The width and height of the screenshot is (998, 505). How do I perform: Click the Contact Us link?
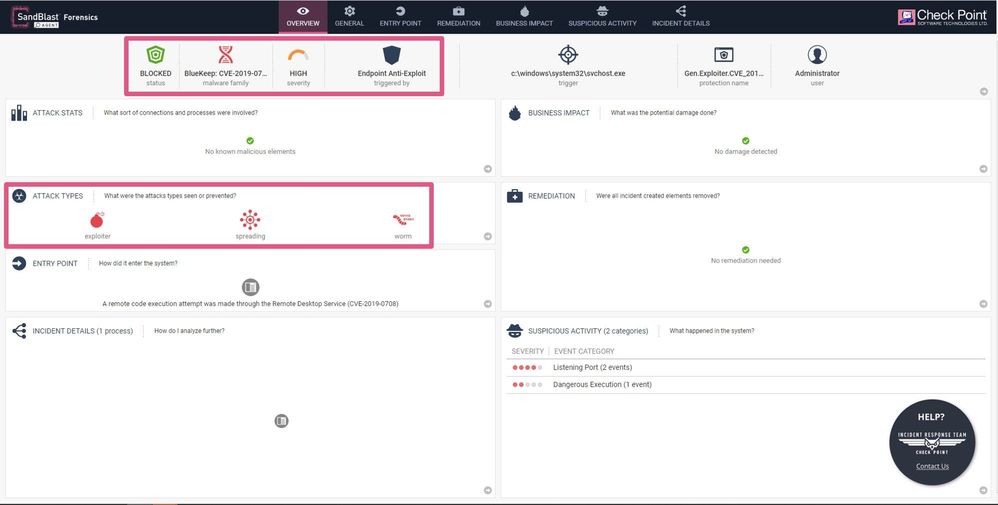pos(932,466)
